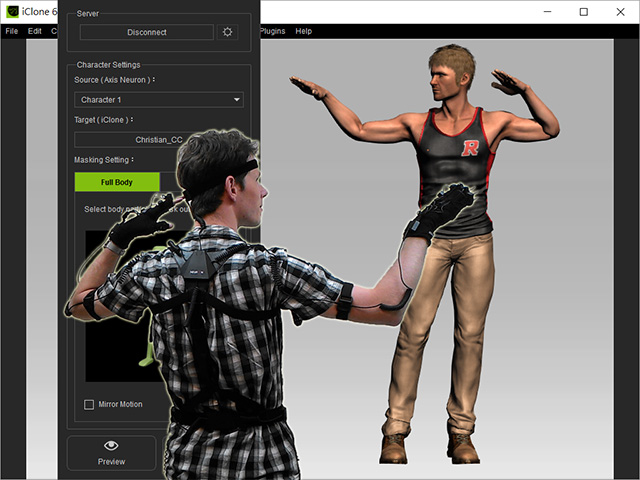Screen dimensions: 640x480
Task: Click the iClone app logo icon
Action: coord(11,11)
